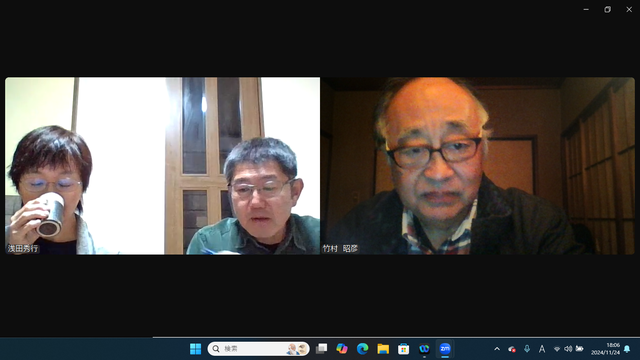Click the cloud sync error tray icon
The image size is (640, 360).
[x=511, y=349]
